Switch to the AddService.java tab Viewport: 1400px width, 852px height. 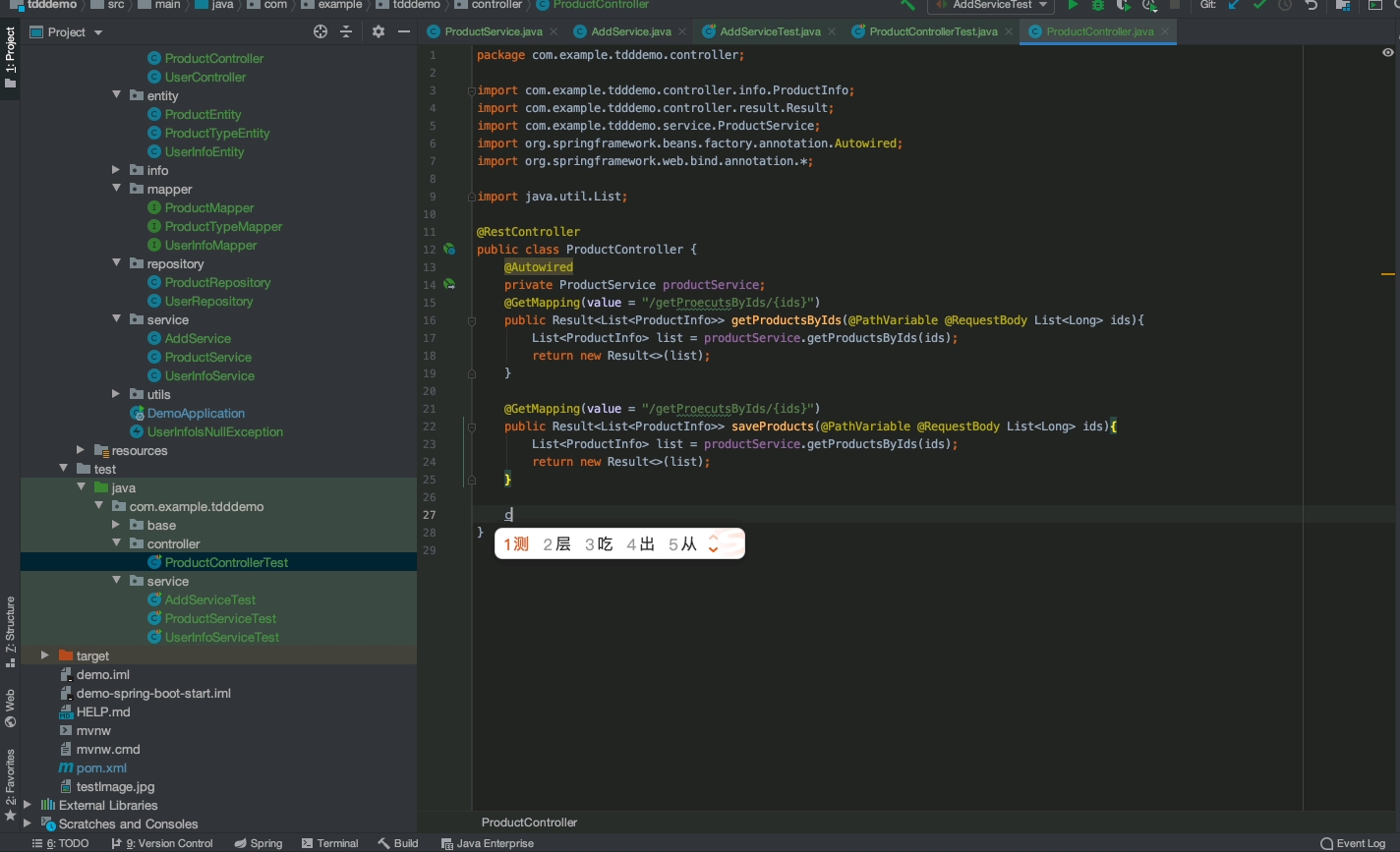click(x=631, y=31)
